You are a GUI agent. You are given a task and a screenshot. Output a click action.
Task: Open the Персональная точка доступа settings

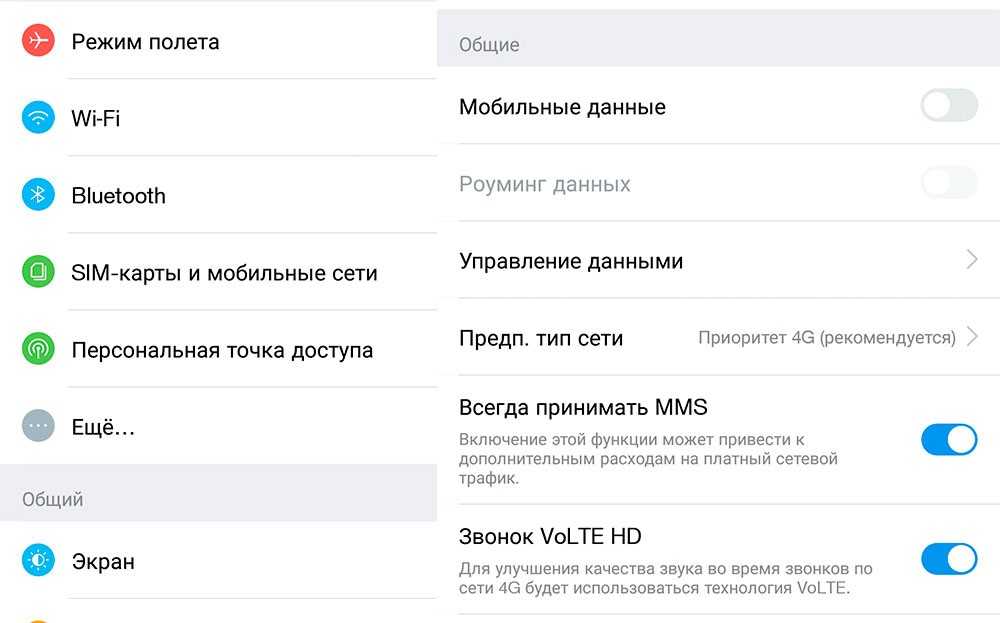pos(222,351)
